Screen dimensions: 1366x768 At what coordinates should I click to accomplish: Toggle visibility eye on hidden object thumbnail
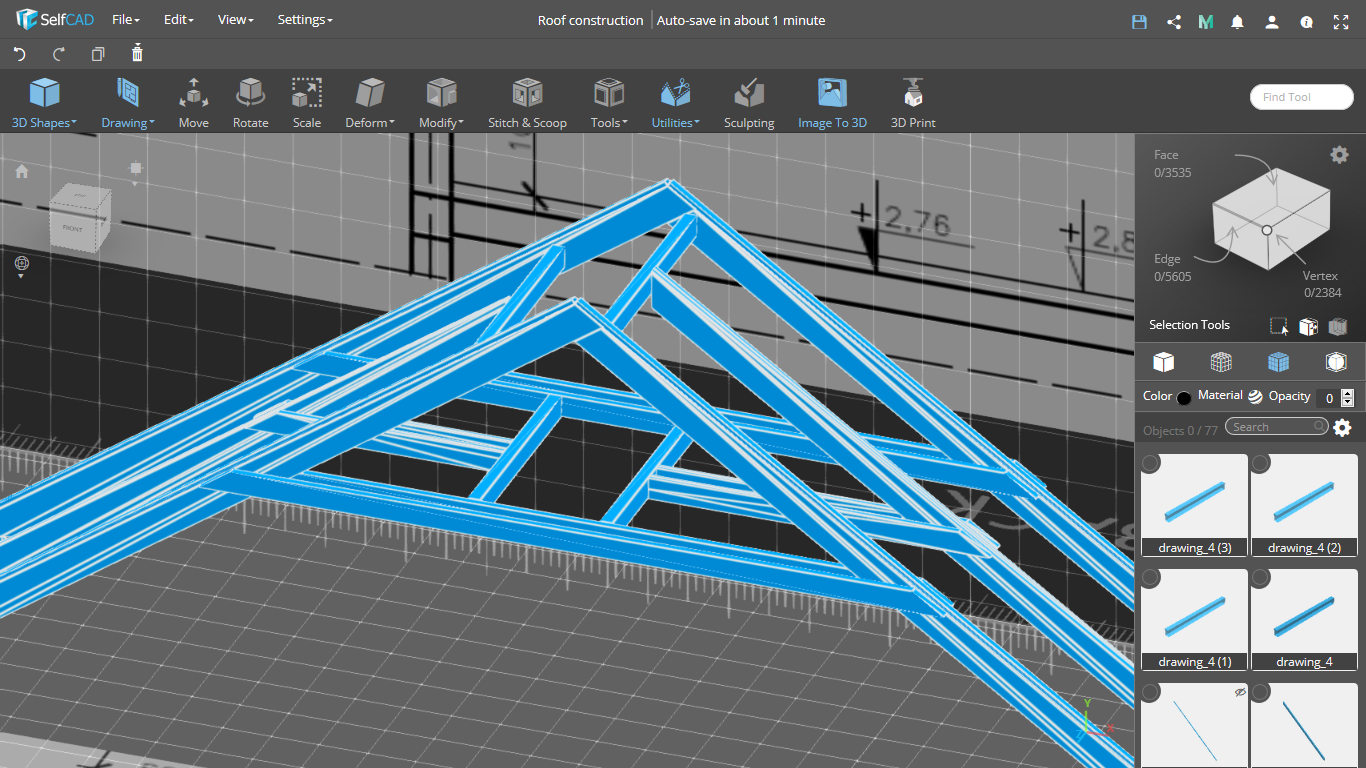(x=1240, y=692)
